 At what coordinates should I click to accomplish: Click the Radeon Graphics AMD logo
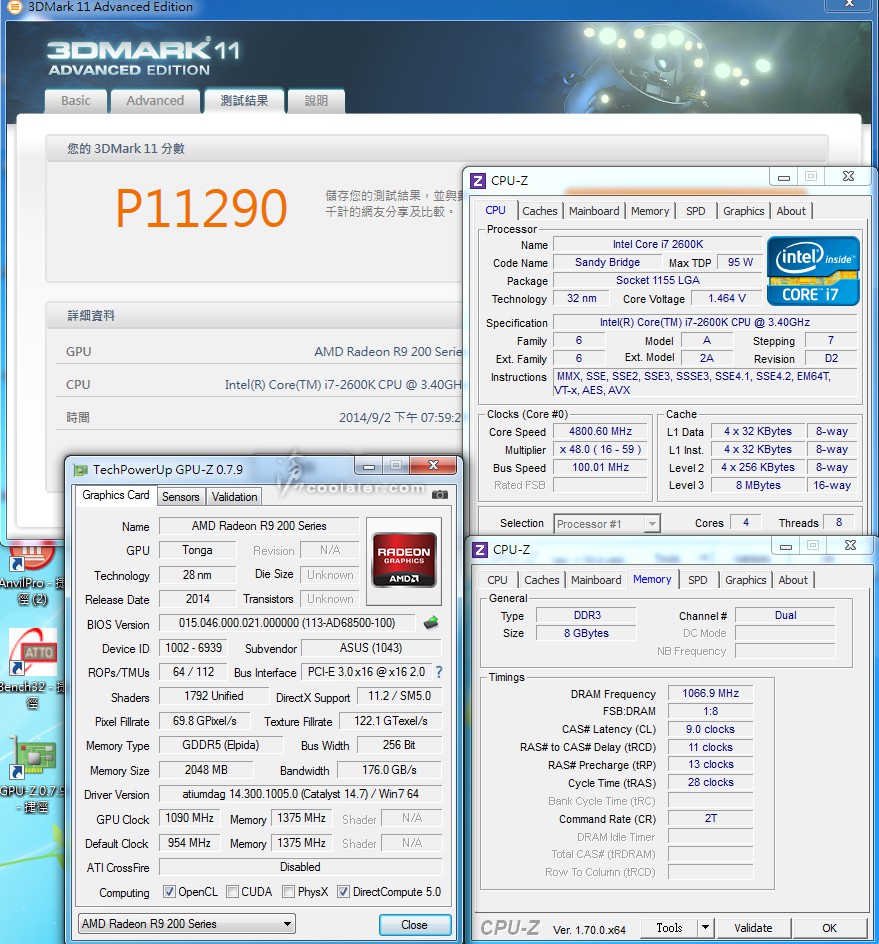pos(404,560)
